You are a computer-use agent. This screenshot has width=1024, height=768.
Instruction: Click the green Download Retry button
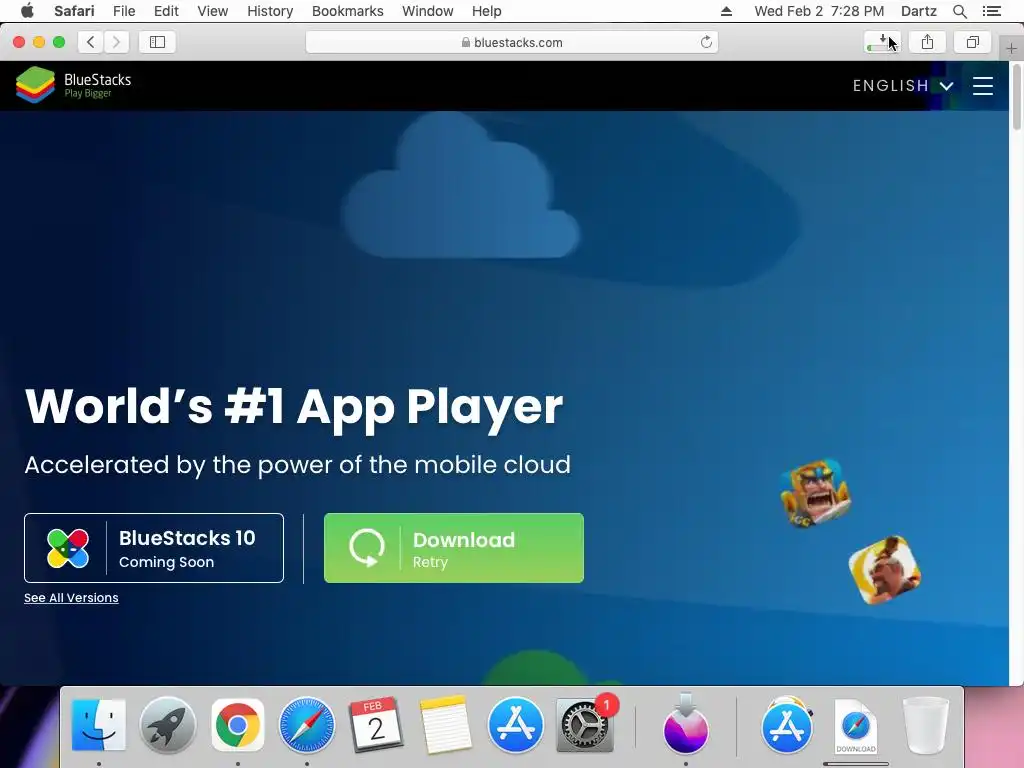point(454,548)
